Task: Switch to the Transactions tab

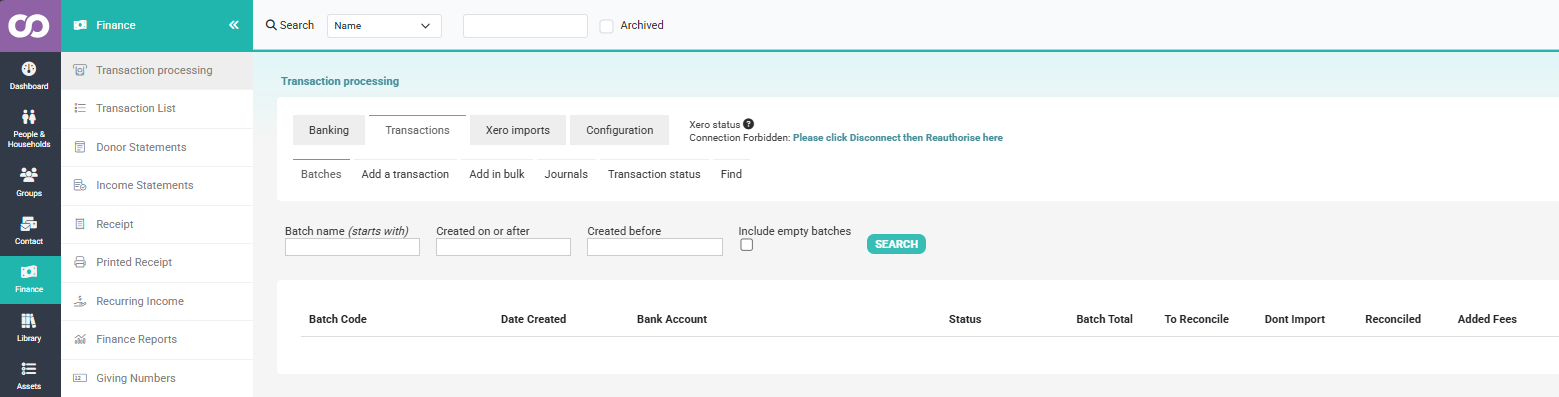Action: [417, 130]
